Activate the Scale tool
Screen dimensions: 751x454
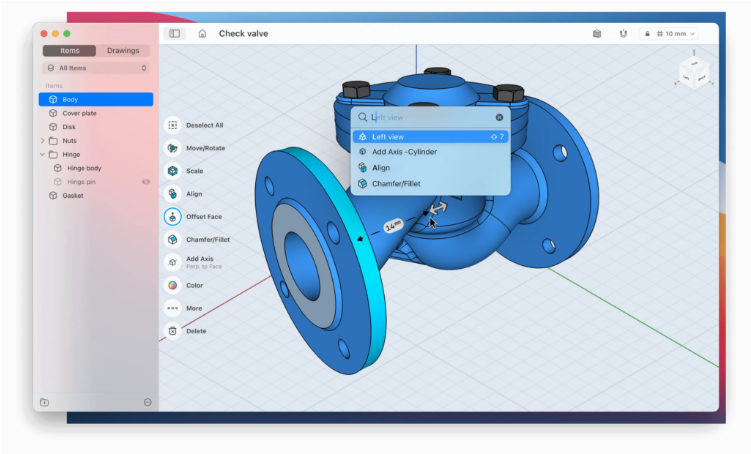click(x=173, y=171)
